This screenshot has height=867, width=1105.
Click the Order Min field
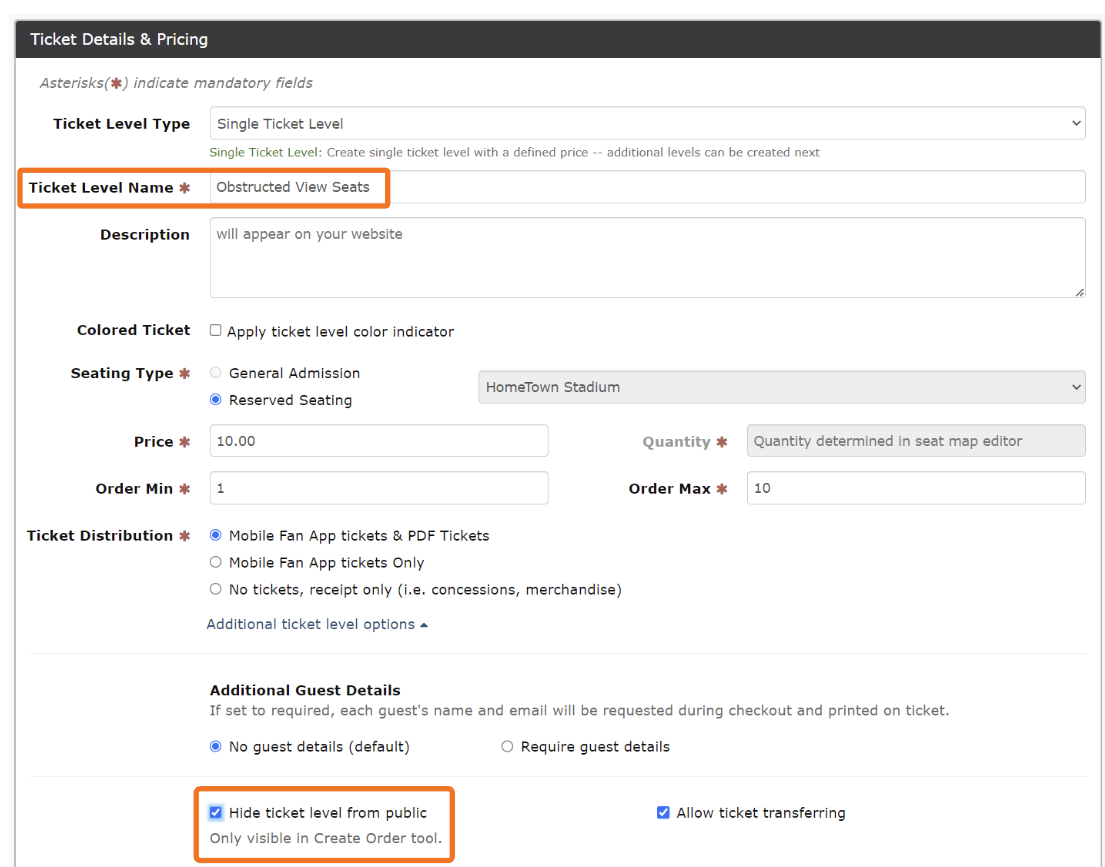point(379,488)
